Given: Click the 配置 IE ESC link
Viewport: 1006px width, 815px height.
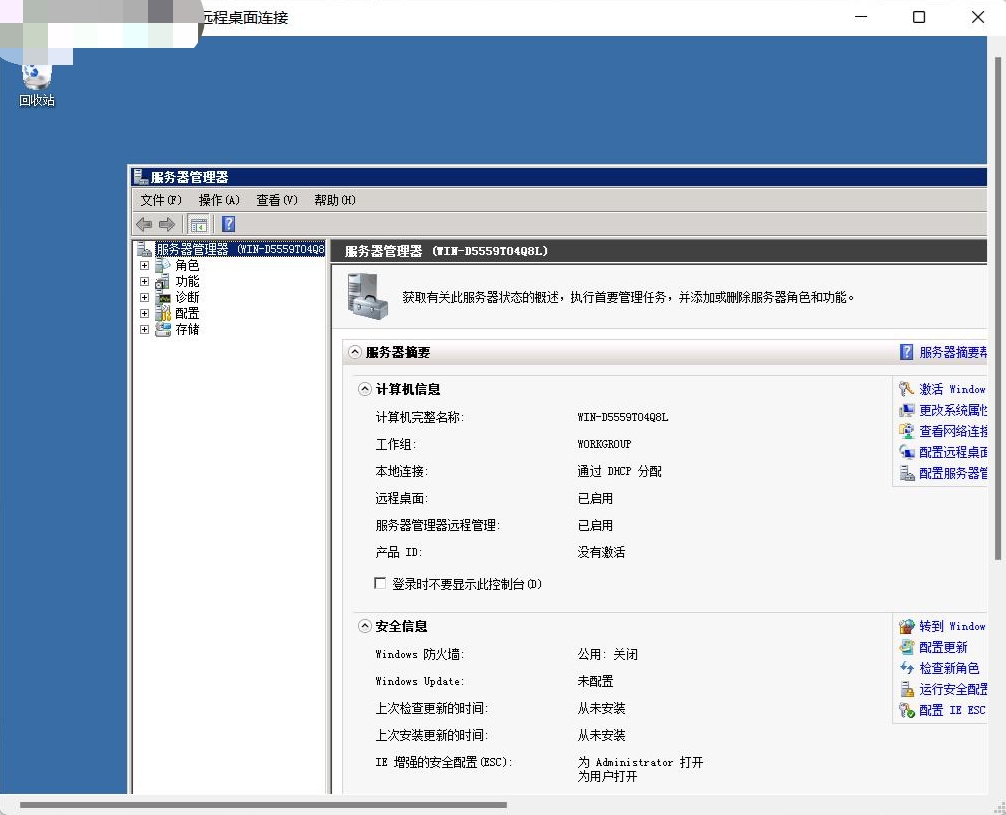Looking at the screenshot, I should coord(952,710).
